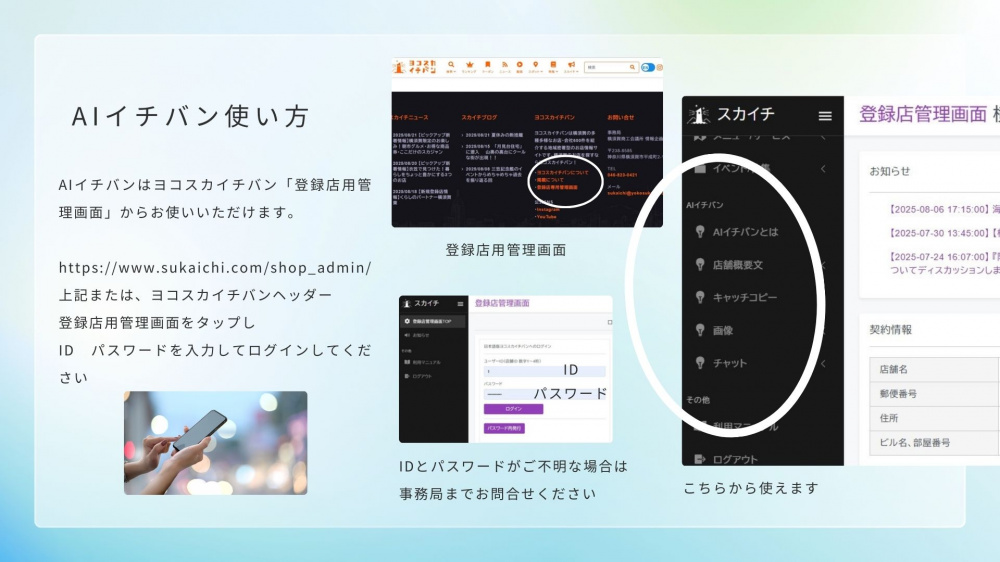Click the 住所 cell in 契約情報 table

[x=934, y=418]
